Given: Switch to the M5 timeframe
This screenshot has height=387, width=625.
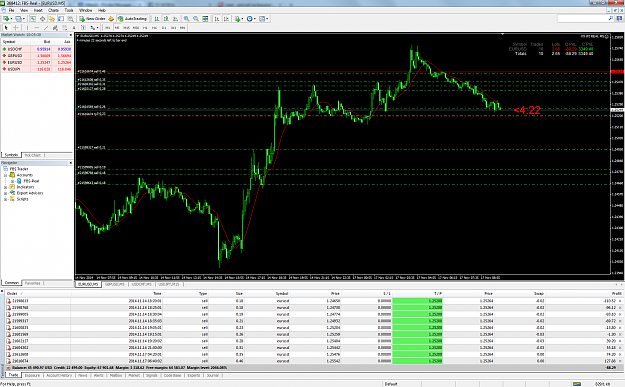Looking at the screenshot, I should point(117,28).
